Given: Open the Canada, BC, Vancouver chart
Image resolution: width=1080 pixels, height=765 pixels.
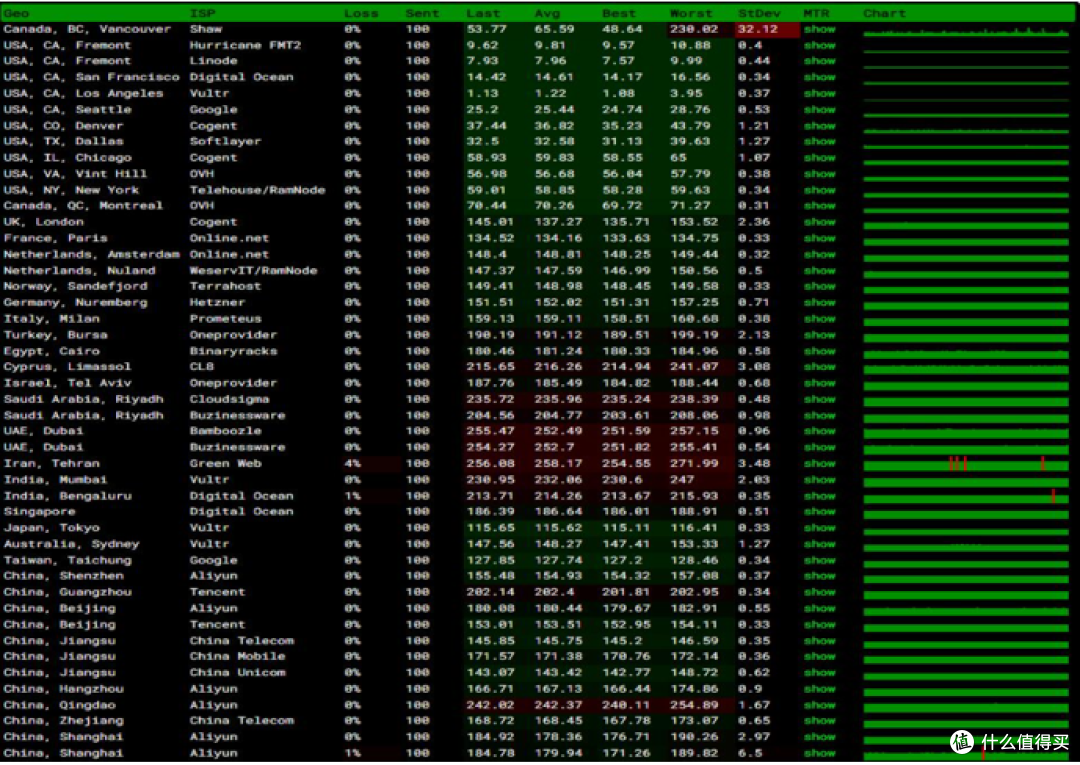Looking at the screenshot, I should tap(966, 30).
